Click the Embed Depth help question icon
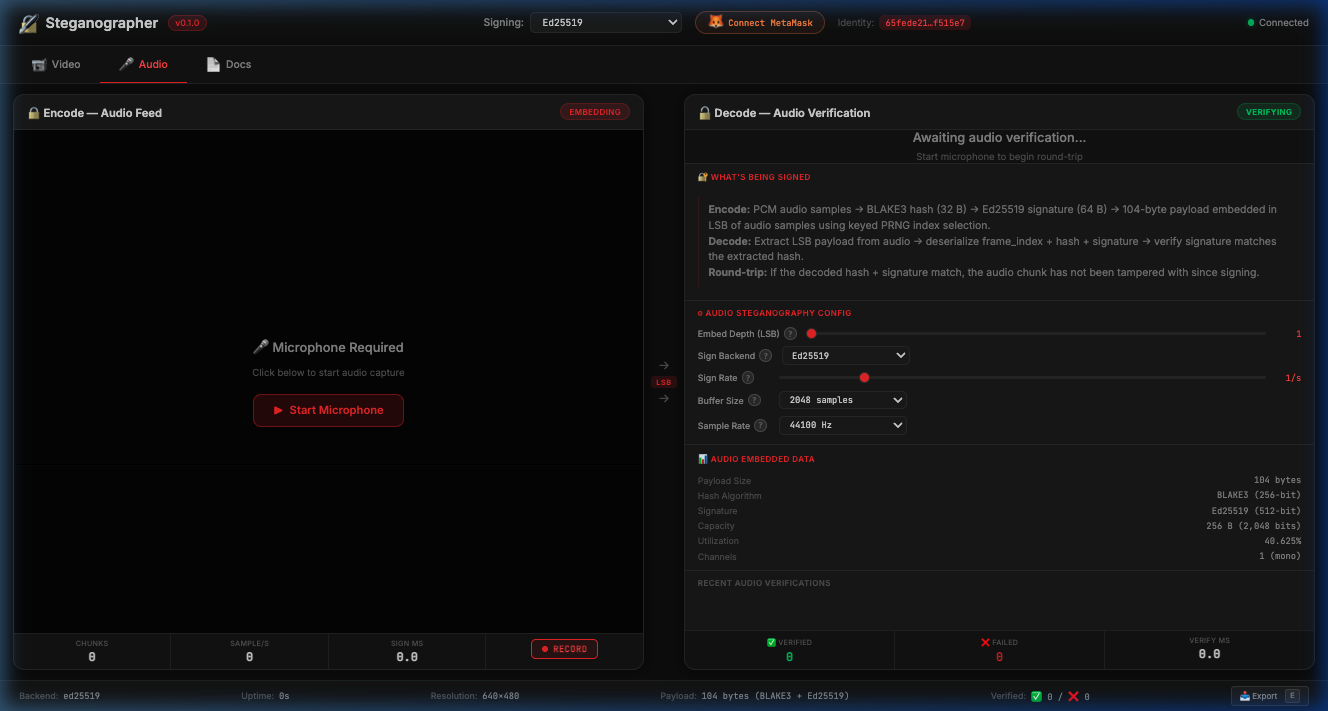 click(791, 334)
